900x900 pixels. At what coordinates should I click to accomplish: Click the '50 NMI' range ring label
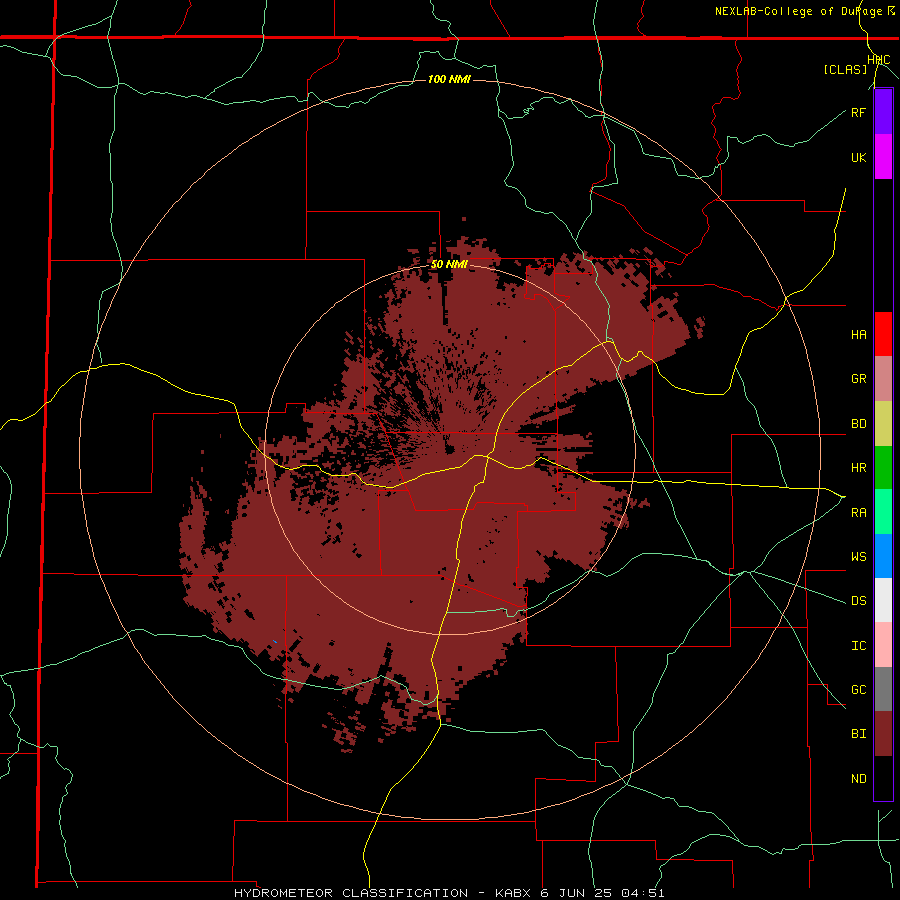click(449, 265)
